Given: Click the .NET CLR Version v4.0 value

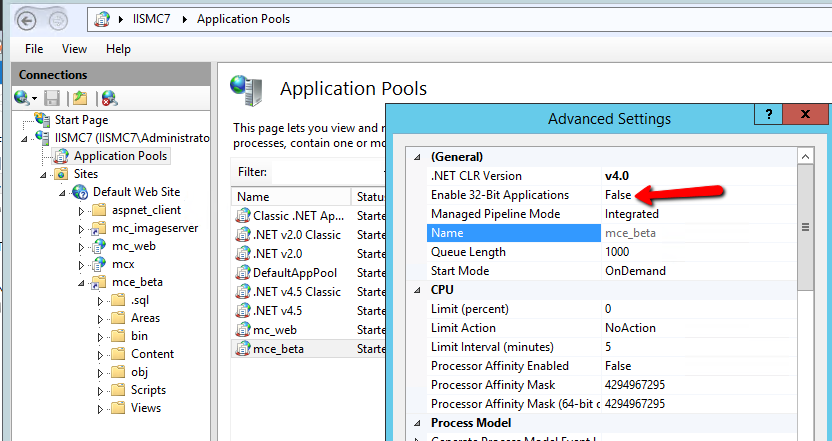Looking at the screenshot, I should coord(617,176).
